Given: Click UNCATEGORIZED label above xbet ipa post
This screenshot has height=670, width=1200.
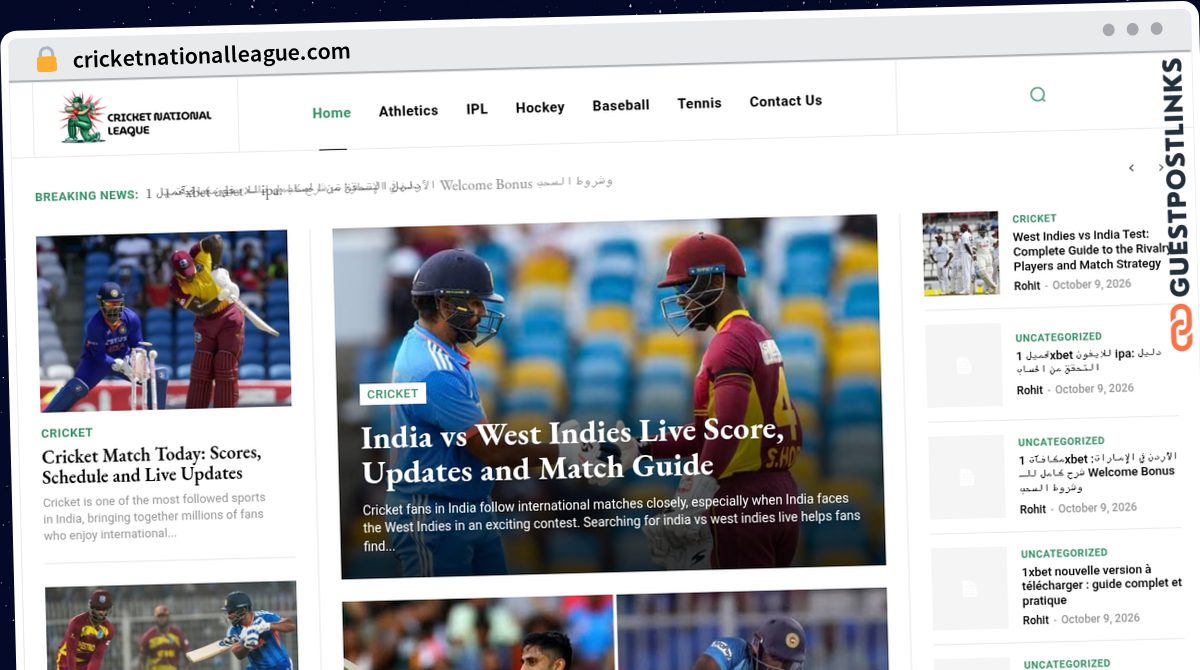Looking at the screenshot, I should [x=1059, y=337].
